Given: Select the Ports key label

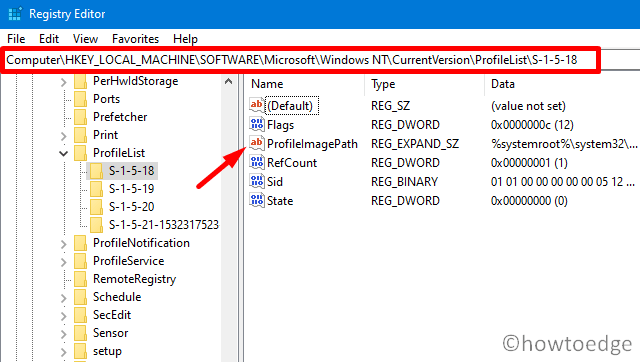Looking at the screenshot, I should (x=106, y=99).
